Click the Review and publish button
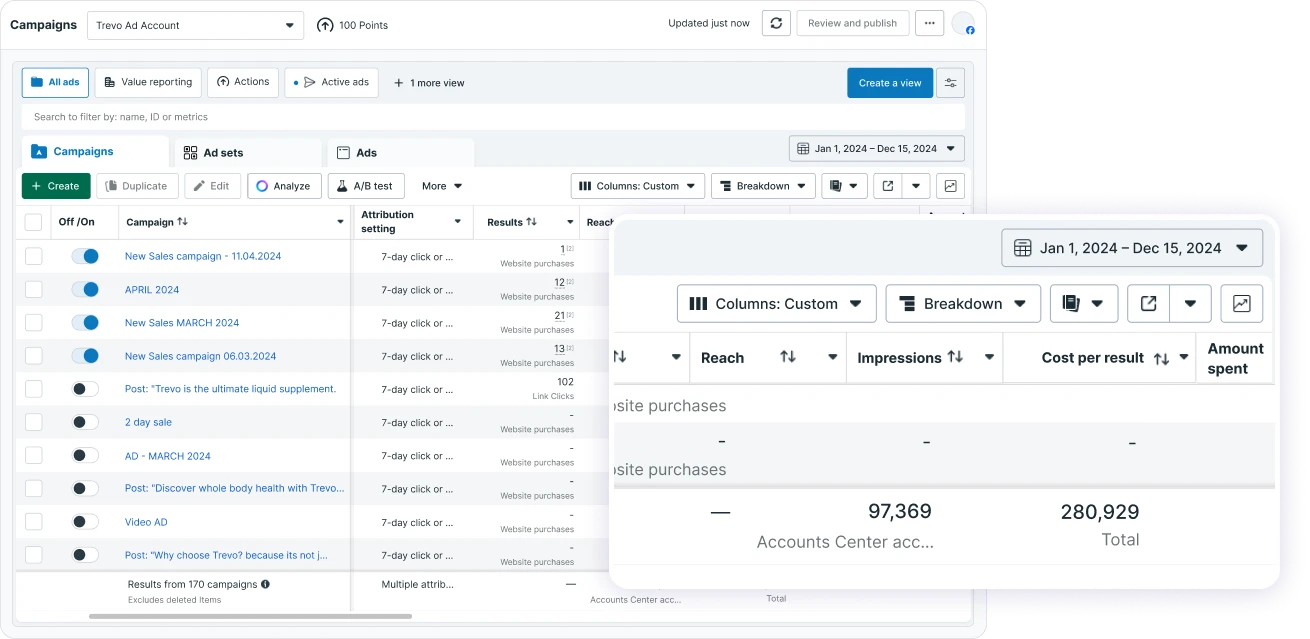This screenshot has height=639, width=1310. coord(853,24)
